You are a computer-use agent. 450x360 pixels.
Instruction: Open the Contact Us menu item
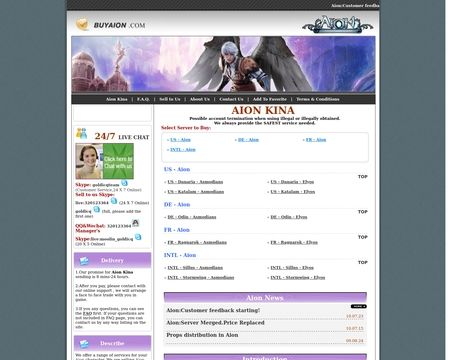tap(231, 99)
